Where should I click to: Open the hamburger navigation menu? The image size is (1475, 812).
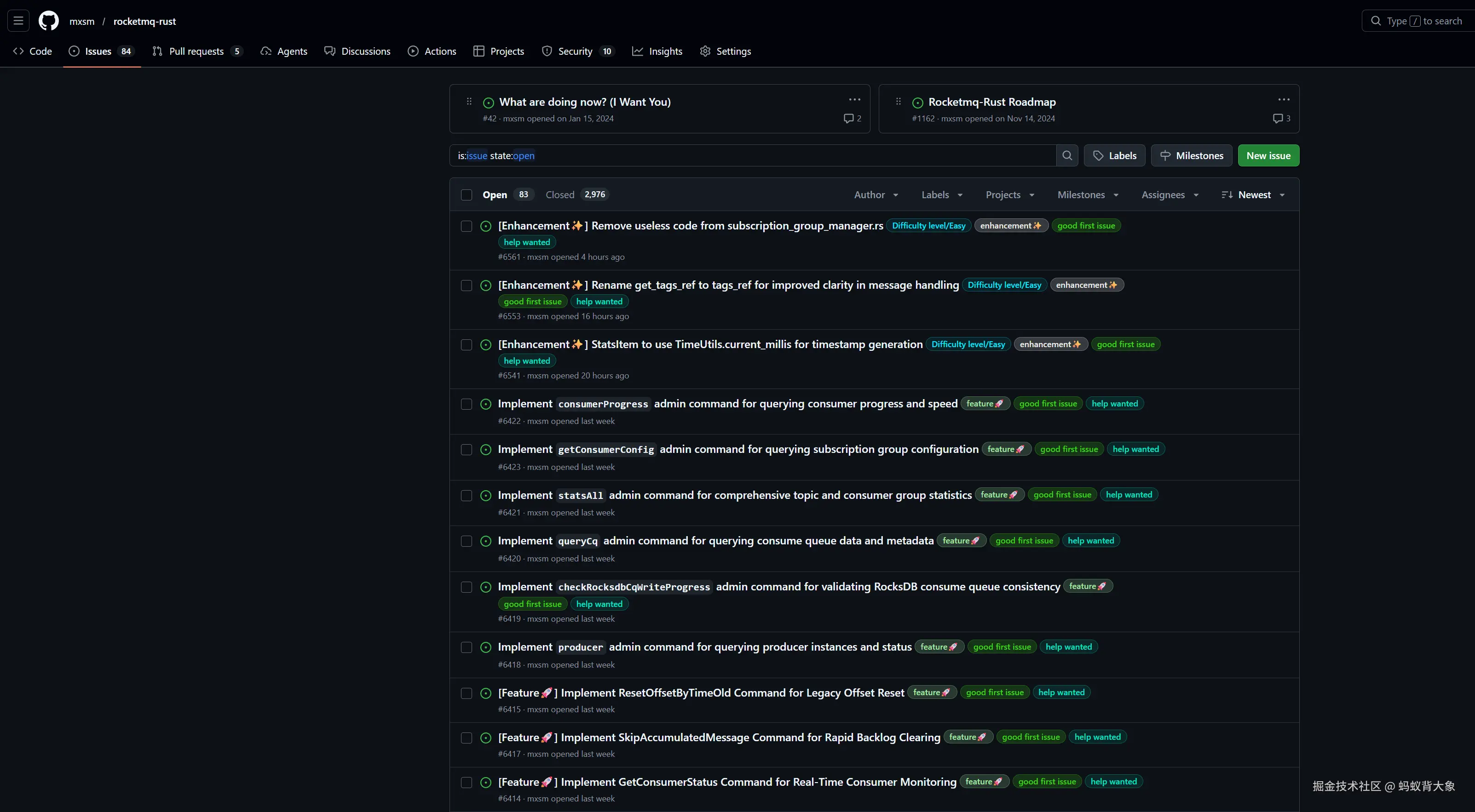coord(18,21)
